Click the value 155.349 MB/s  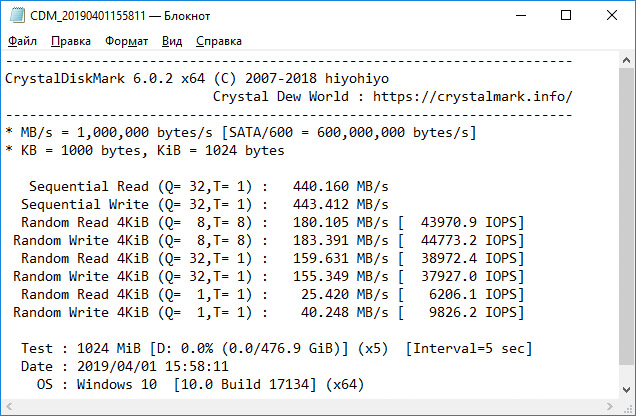[341, 277]
